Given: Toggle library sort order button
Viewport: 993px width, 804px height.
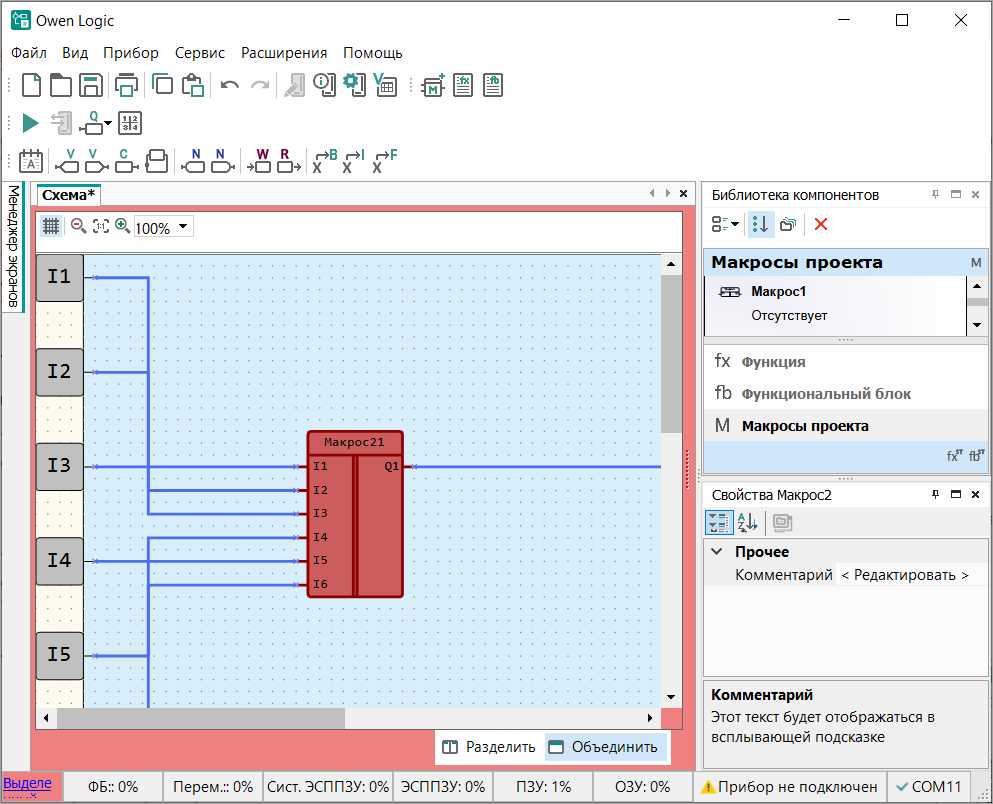Looking at the screenshot, I should click(x=760, y=224).
